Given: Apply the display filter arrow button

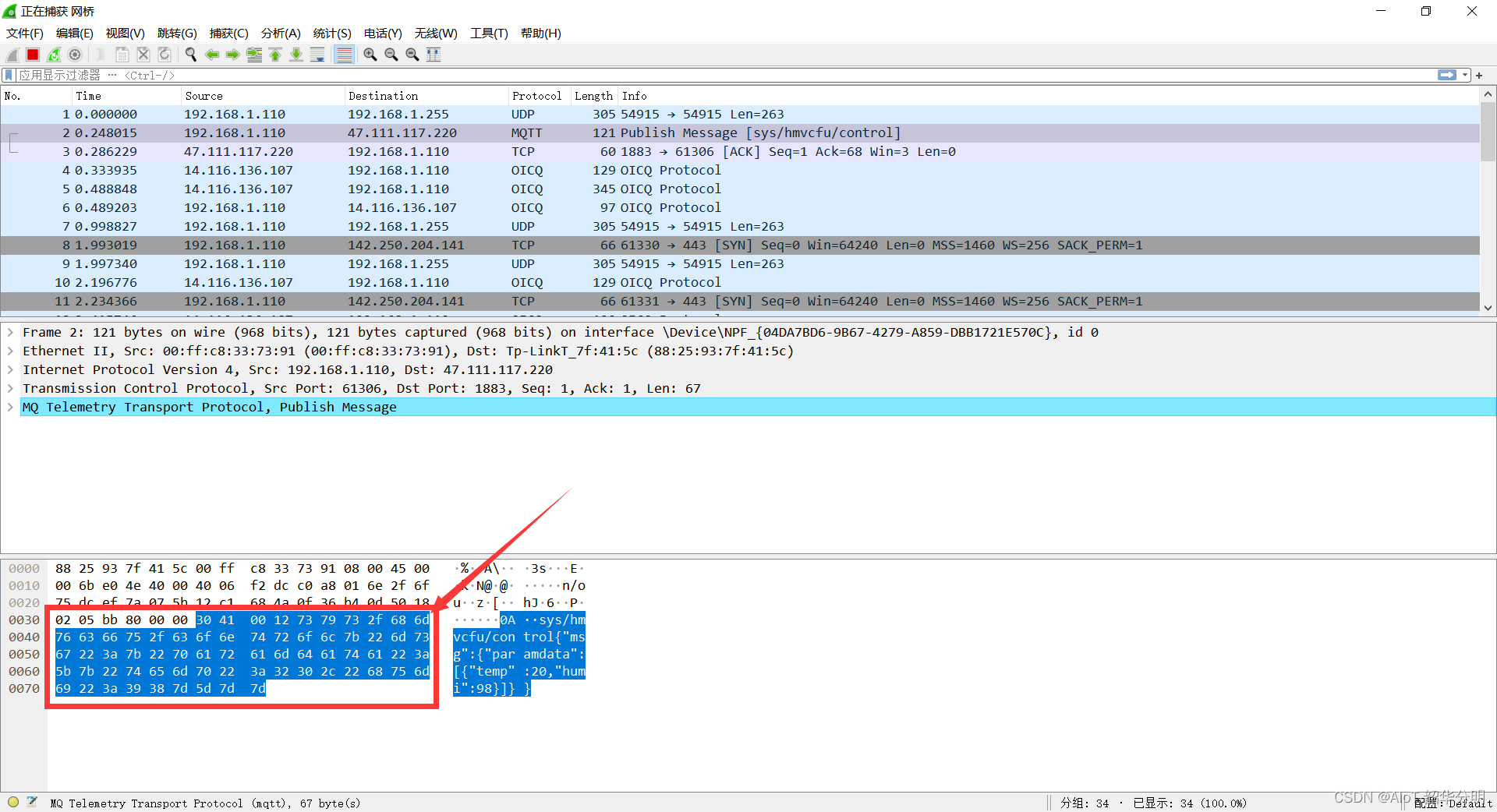Looking at the screenshot, I should [x=1446, y=76].
